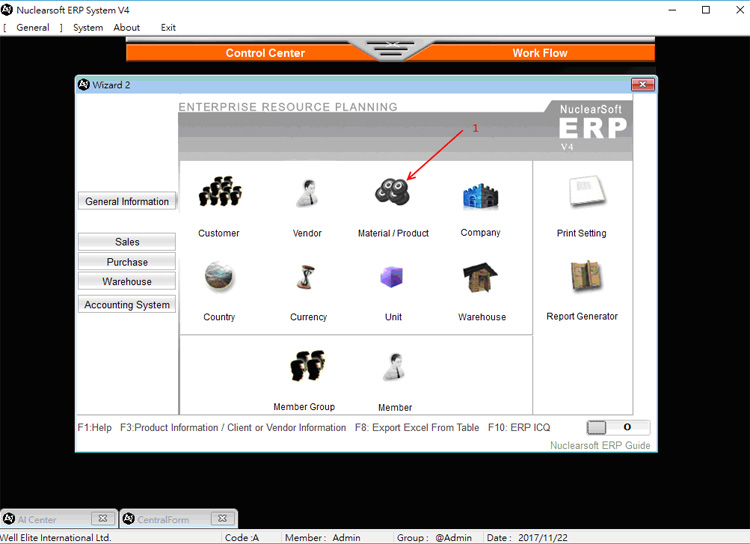The height and width of the screenshot is (544, 750).
Task: Open the Member person icon
Action: (x=395, y=367)
